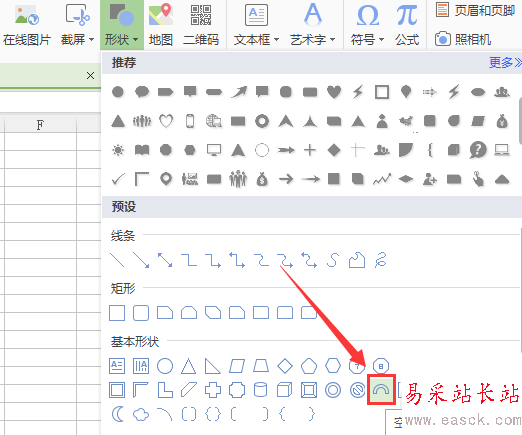Select the octagon basic shape
The width and height of the screenshot is (522, 435).
(381, 366)
